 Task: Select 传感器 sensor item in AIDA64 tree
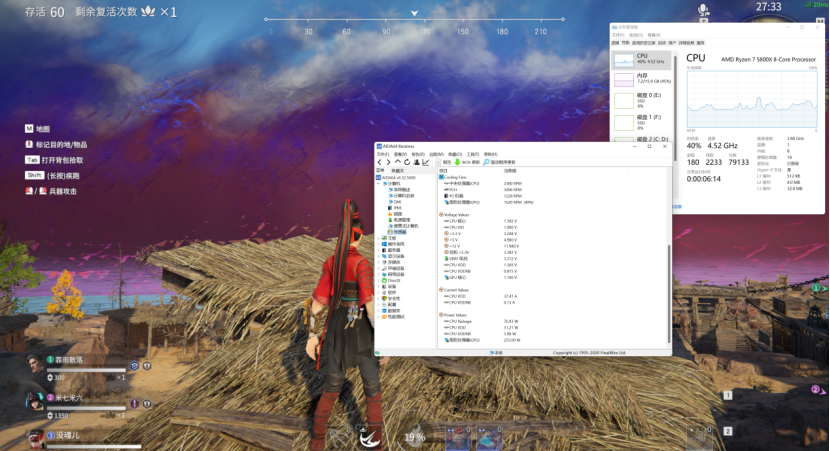coord(397,232)
